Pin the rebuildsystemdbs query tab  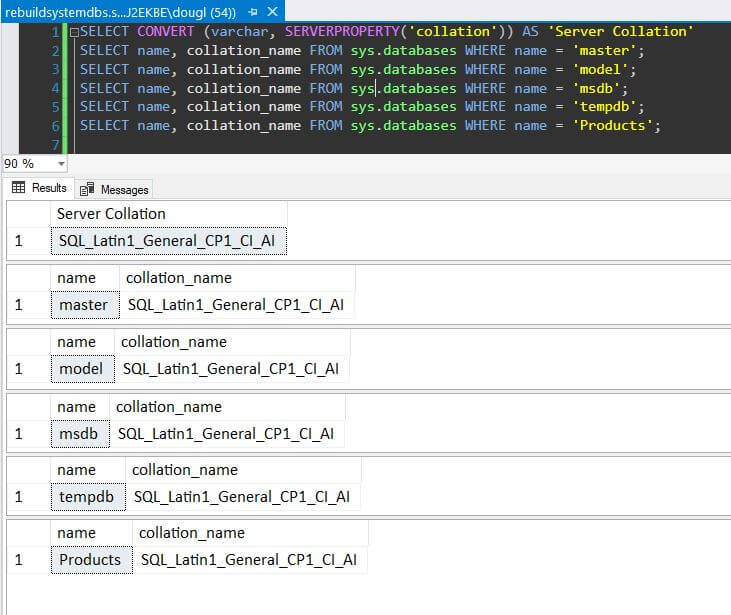click(251, 11)
